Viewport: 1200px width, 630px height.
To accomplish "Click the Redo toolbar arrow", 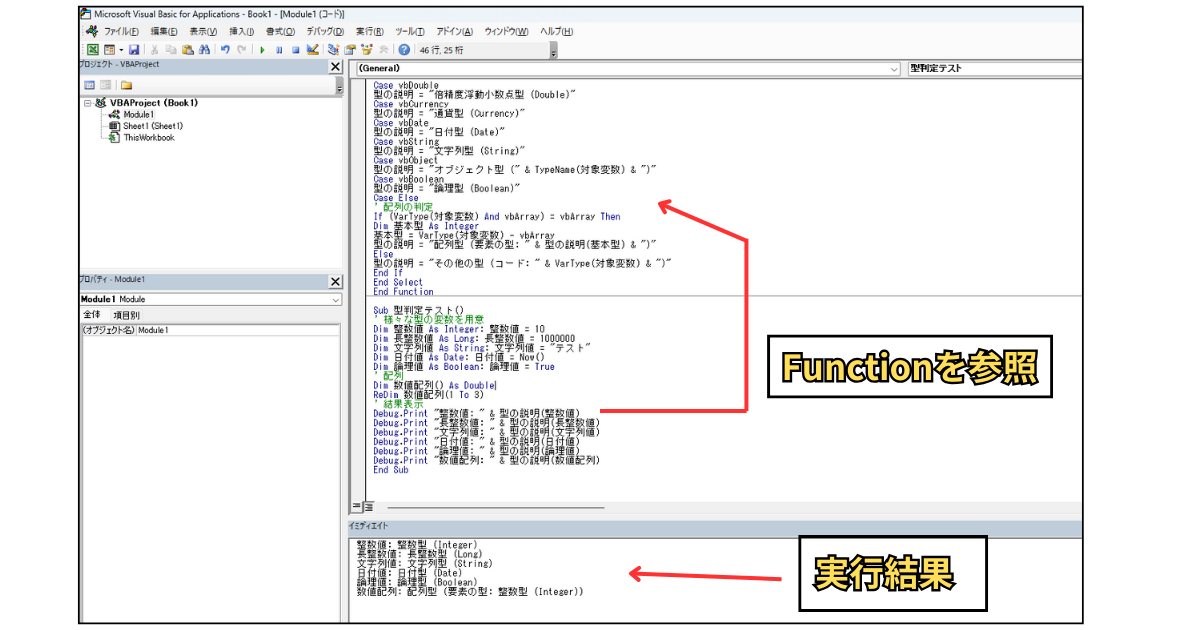I will click(241, 49).
